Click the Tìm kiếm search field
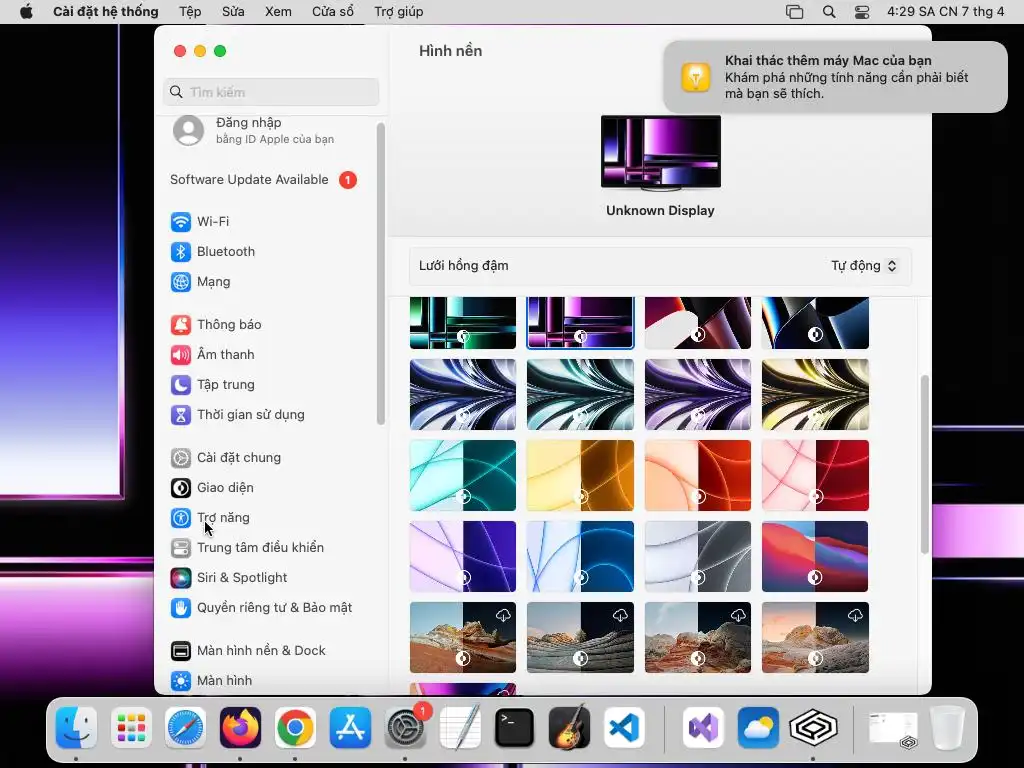Image resolution: width=1024 pixels, height=768 pixels. [x=271, y=92]
